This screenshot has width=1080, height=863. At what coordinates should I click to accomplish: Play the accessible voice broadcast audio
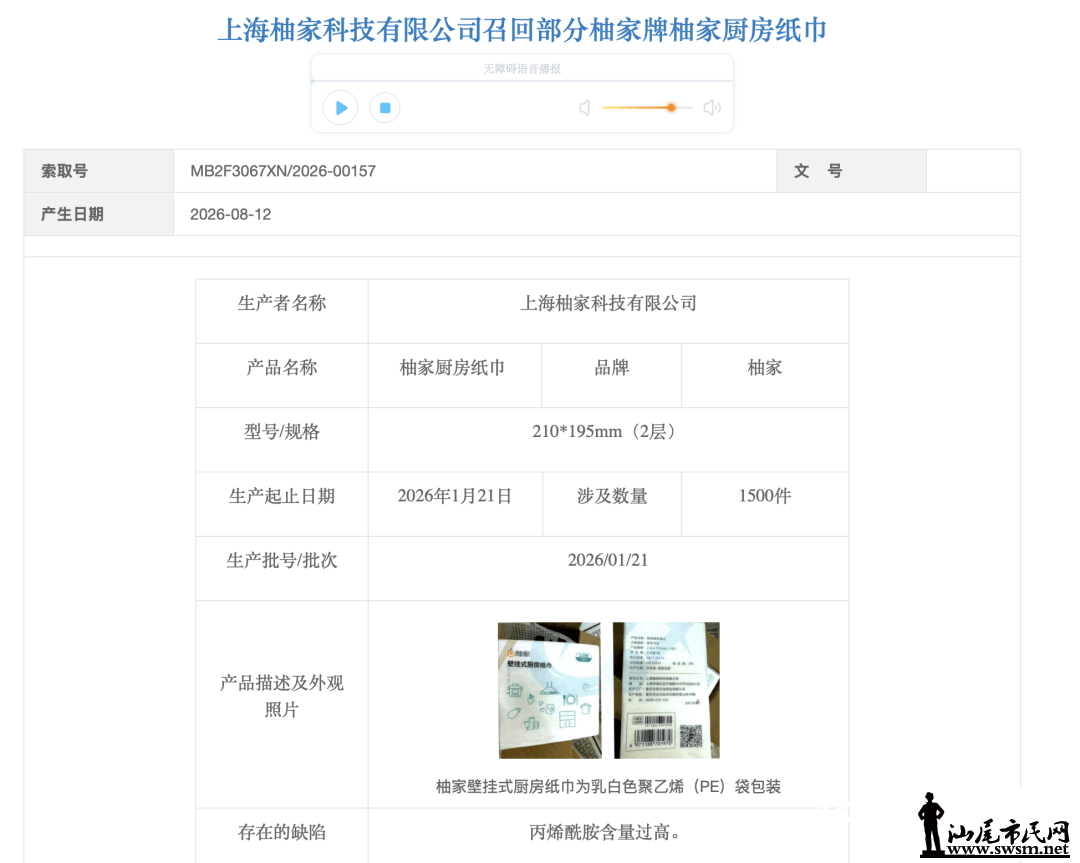coord(340,107)
